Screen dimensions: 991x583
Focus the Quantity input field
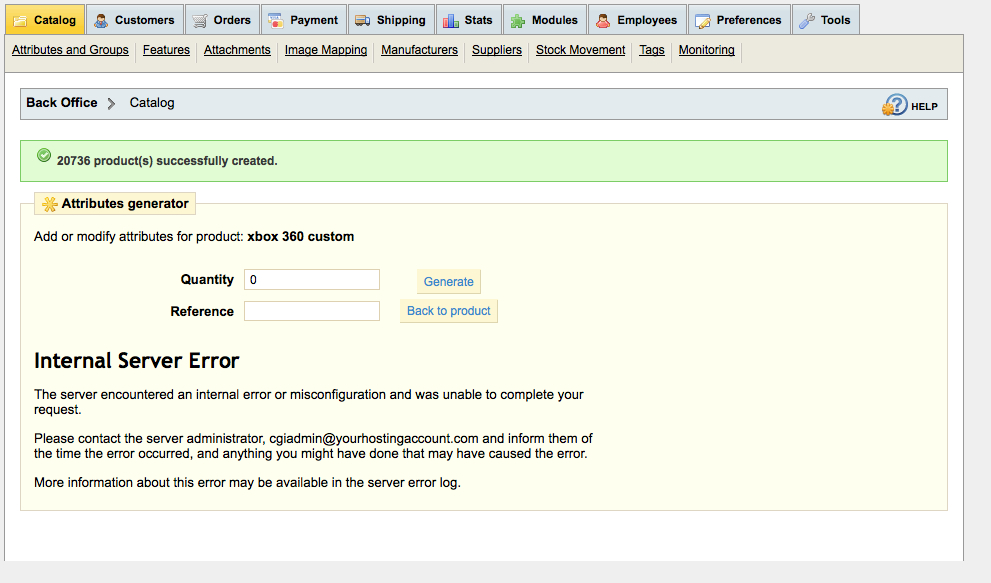coord(312,279)
